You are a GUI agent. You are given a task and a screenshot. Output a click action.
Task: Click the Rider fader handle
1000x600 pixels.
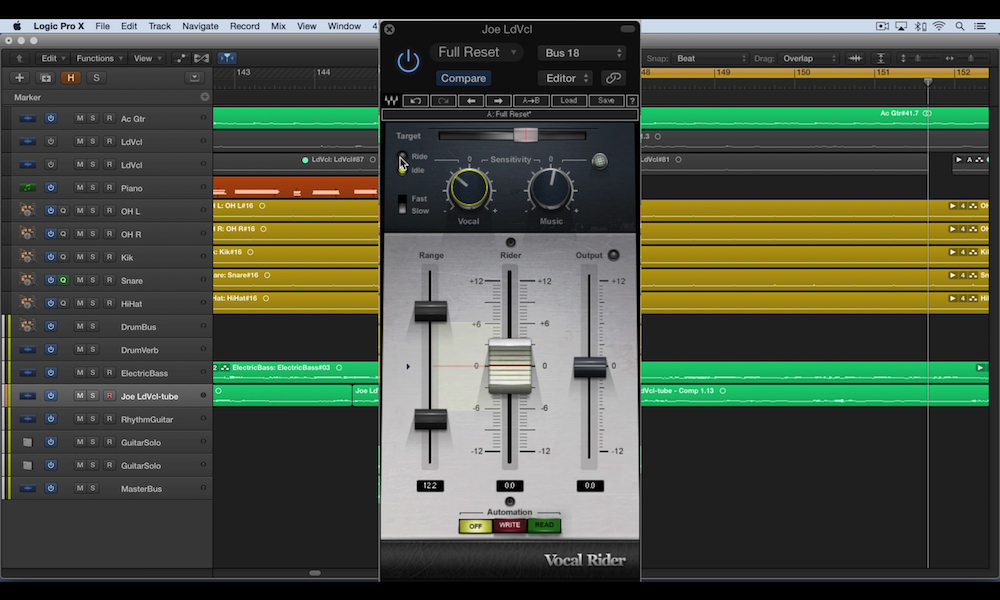point(510,365)
